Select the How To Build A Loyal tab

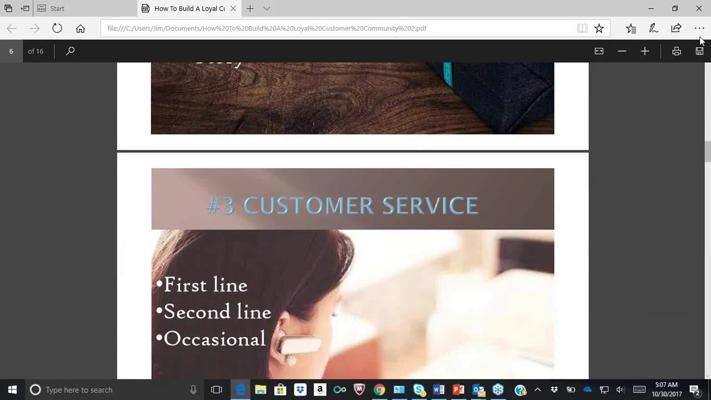189,8
